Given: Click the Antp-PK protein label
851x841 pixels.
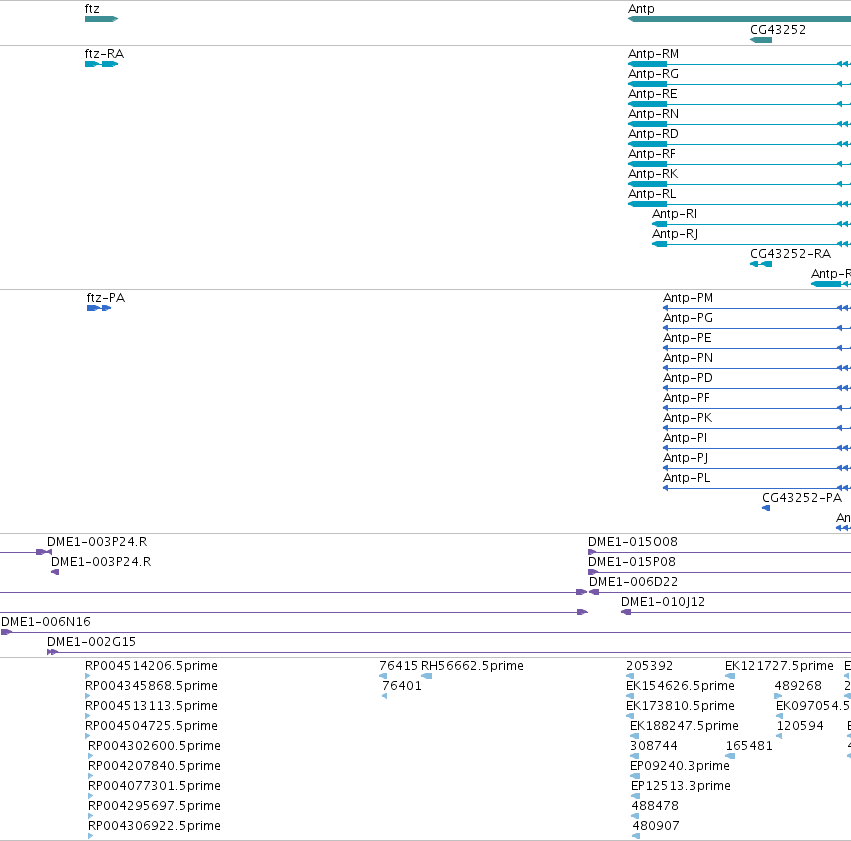Looking at the screenshot, I should click(688, 418).
